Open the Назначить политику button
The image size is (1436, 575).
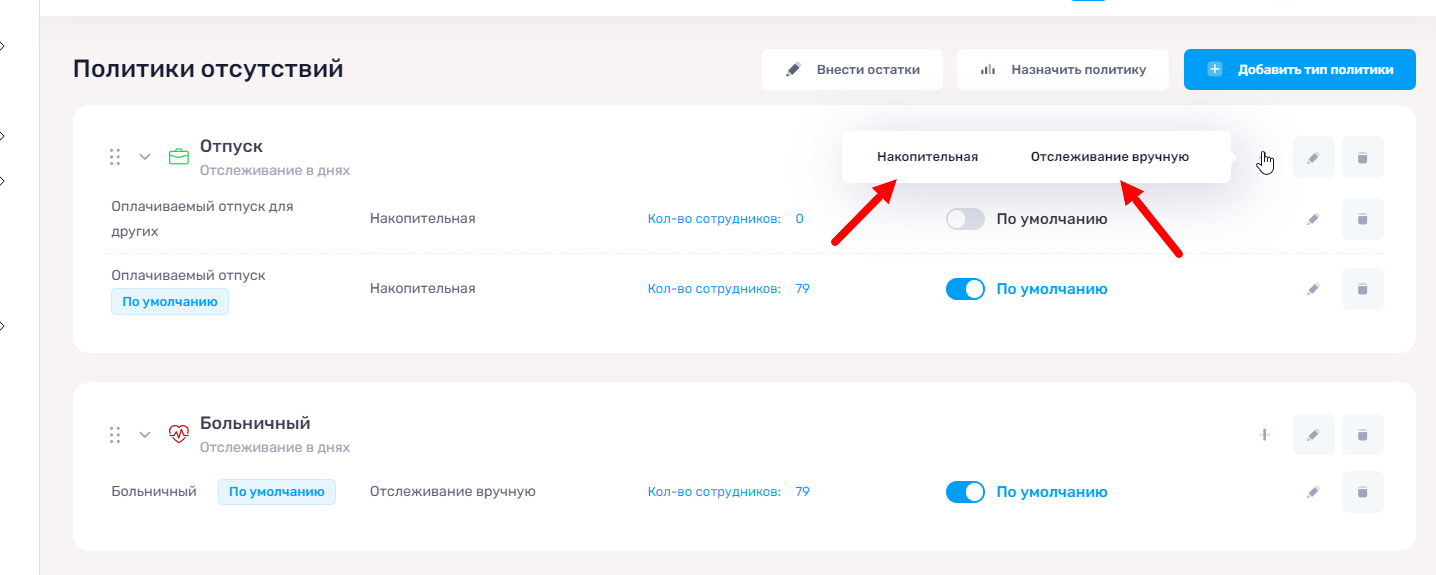[1063, 70]
